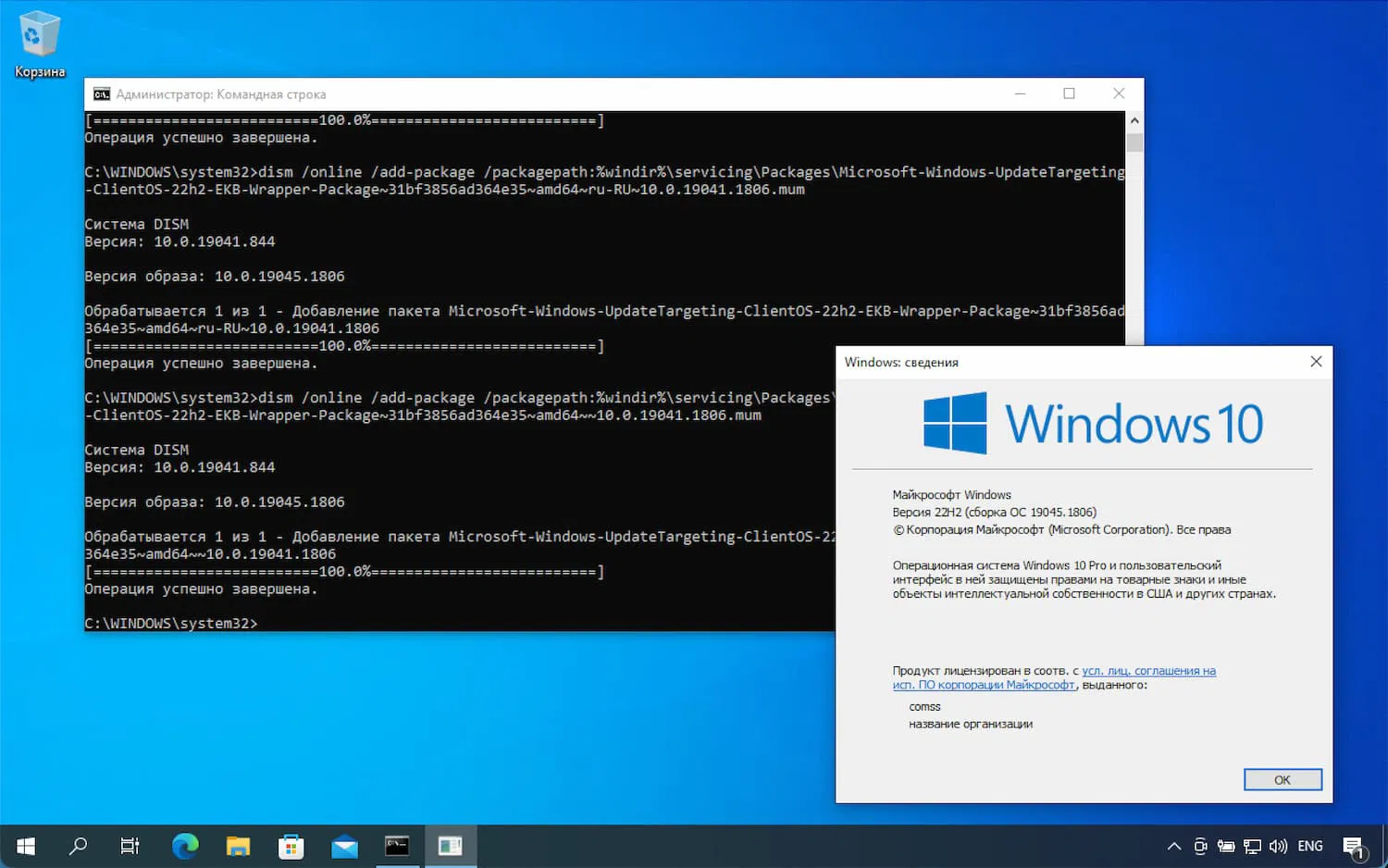Open Microsoft Store from the taskbar

[291, 846]
